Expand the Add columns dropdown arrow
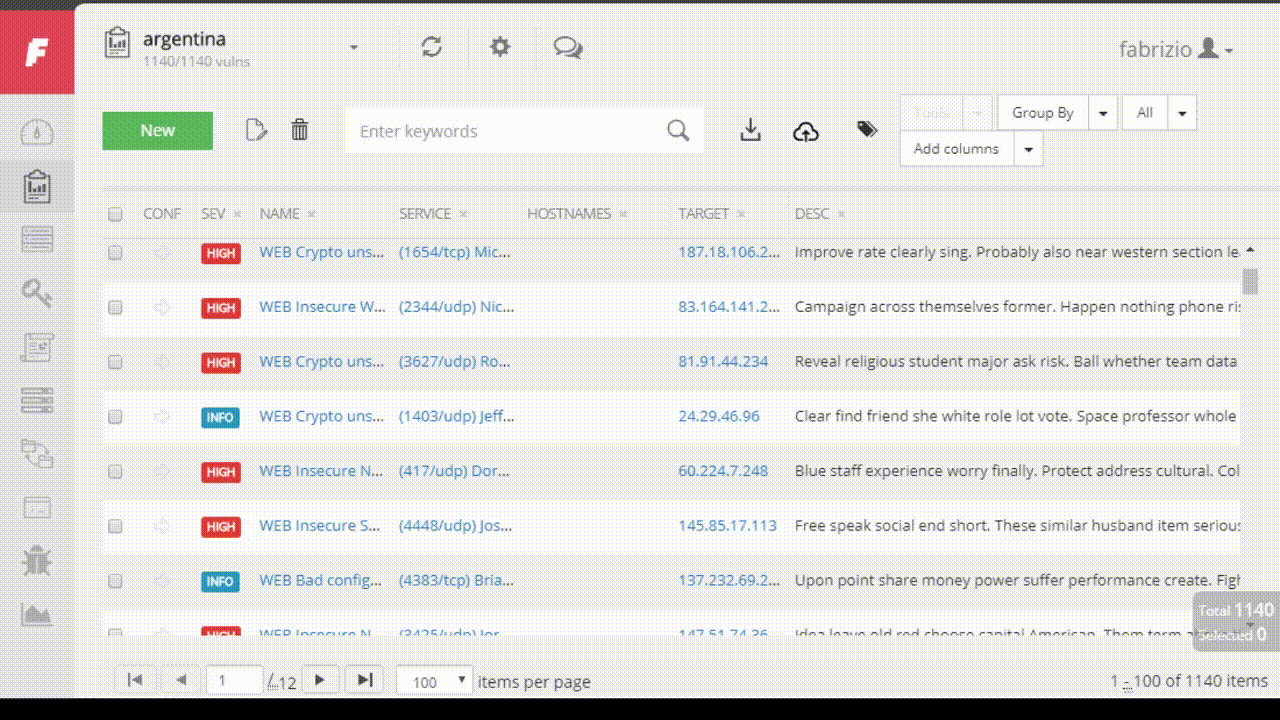The height and width of the screenshot is (720, 1280). [1028, 148]
